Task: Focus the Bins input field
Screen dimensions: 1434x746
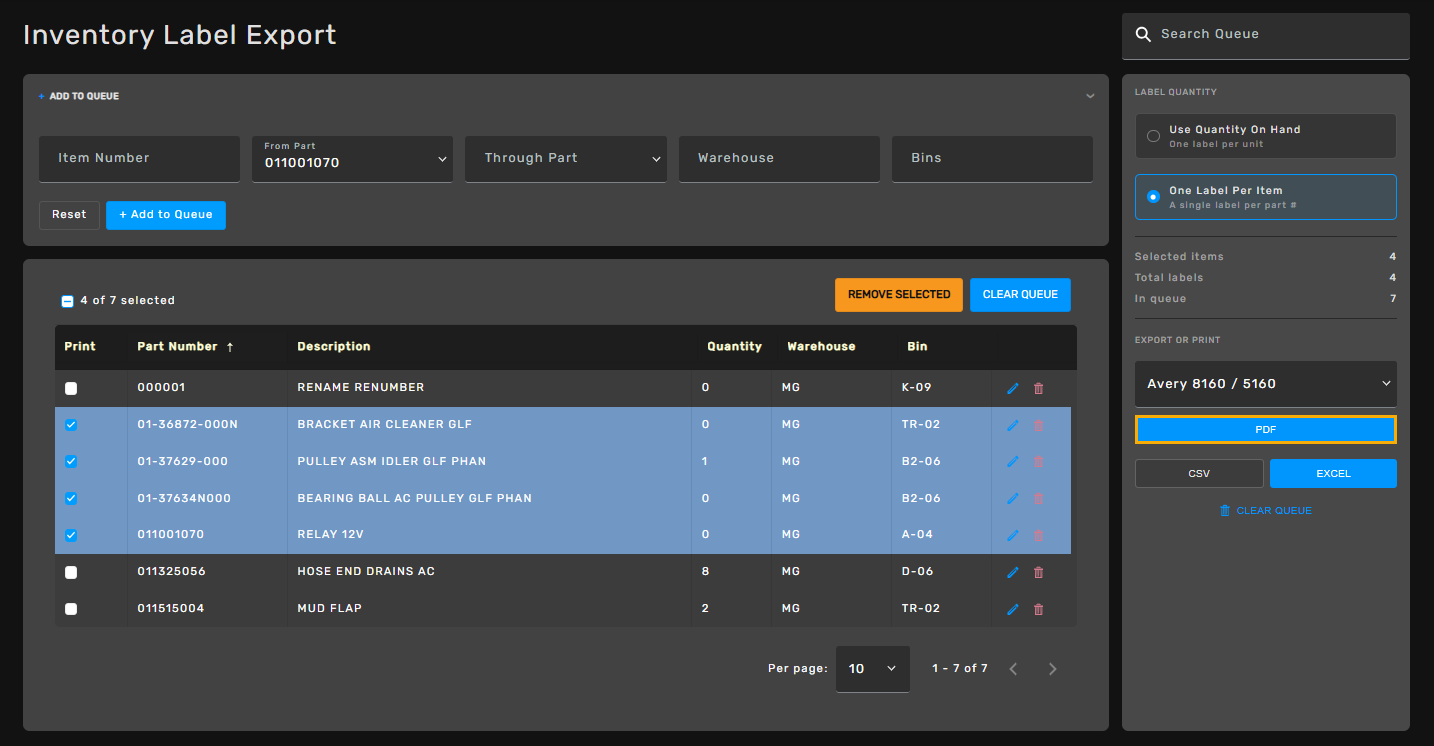Action: click(992, 159)
